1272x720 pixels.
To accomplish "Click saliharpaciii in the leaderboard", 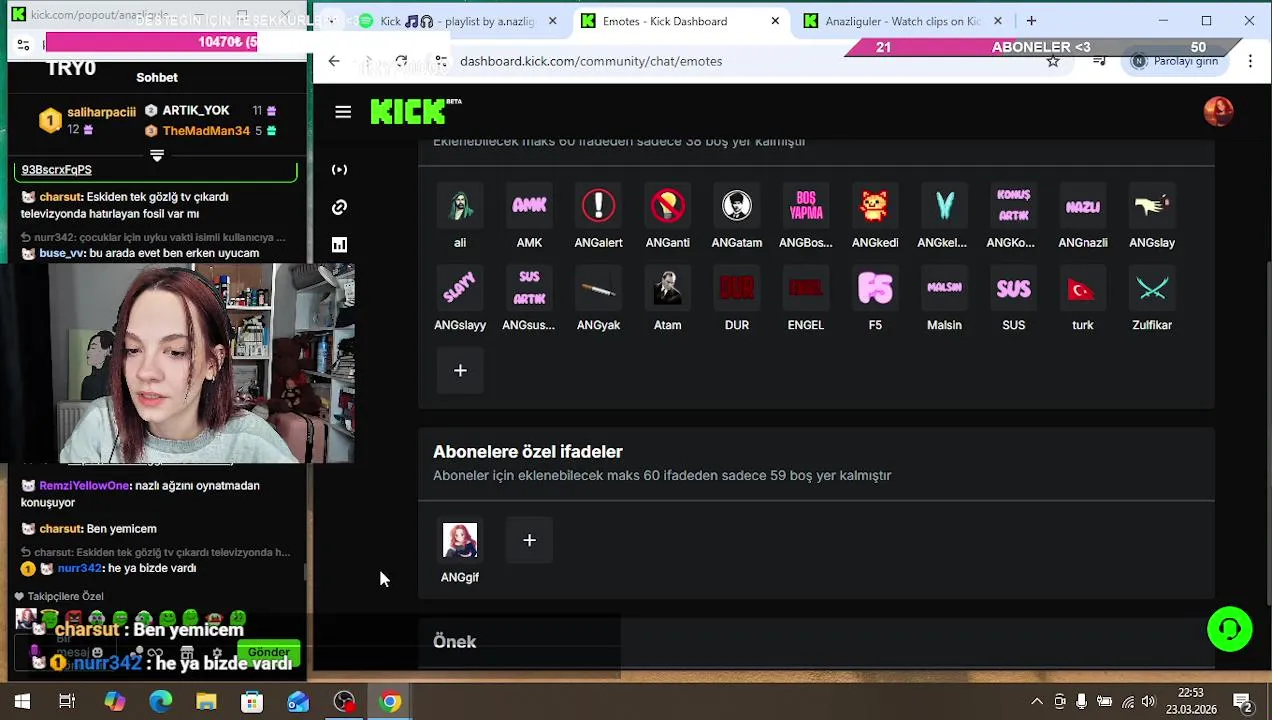I will (x=101, y=112).
